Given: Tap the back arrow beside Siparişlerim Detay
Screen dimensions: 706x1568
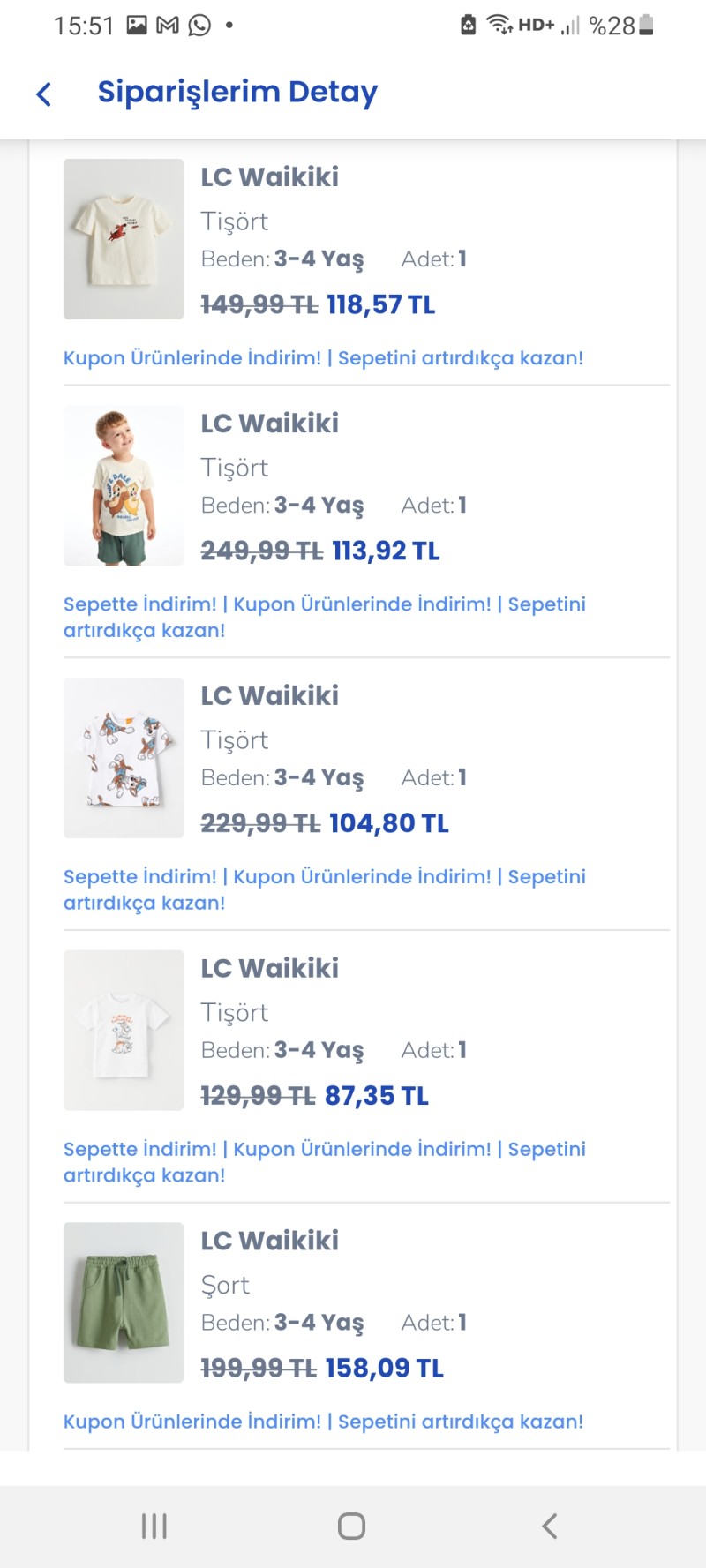Looking at the screenshot, I should pyautogui.click(x=44, y=94).
